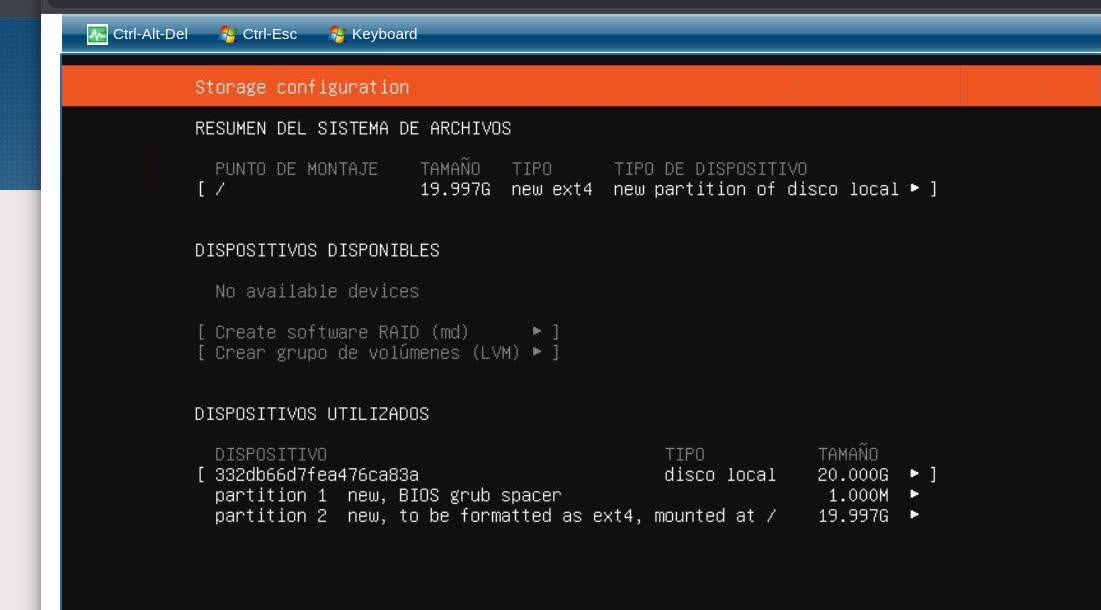Screen dimensions: 1101x610
Task: Click the Storage configuration orange header
Action: click(303, 87)
